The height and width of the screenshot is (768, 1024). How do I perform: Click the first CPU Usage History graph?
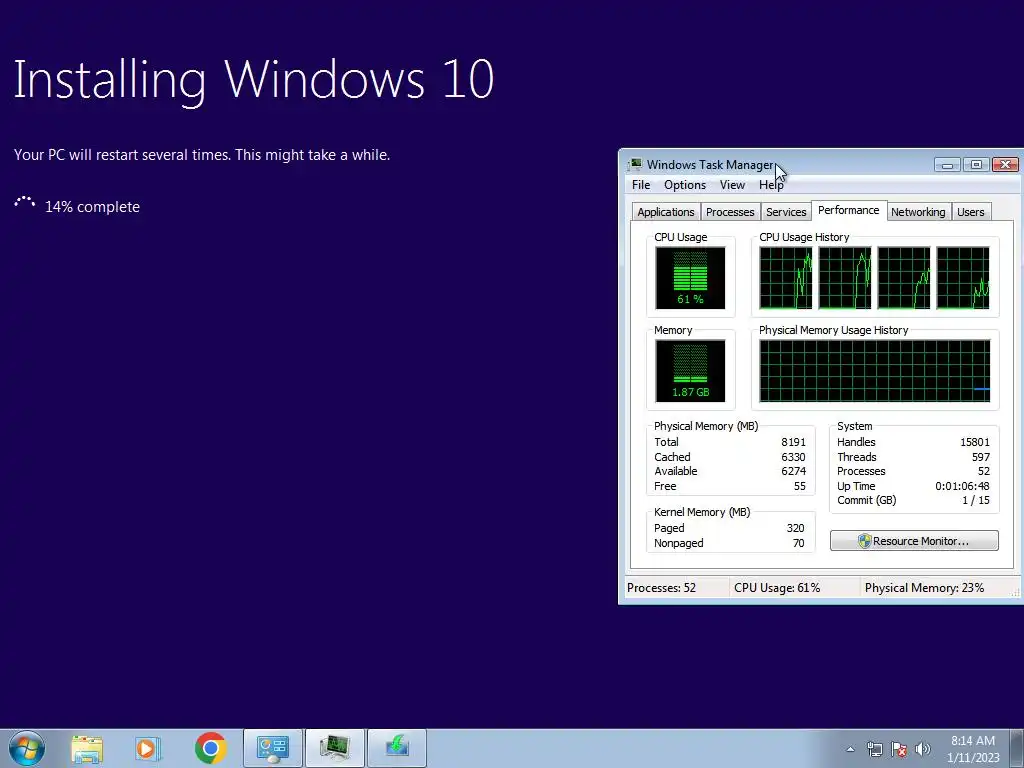[786, 278]
